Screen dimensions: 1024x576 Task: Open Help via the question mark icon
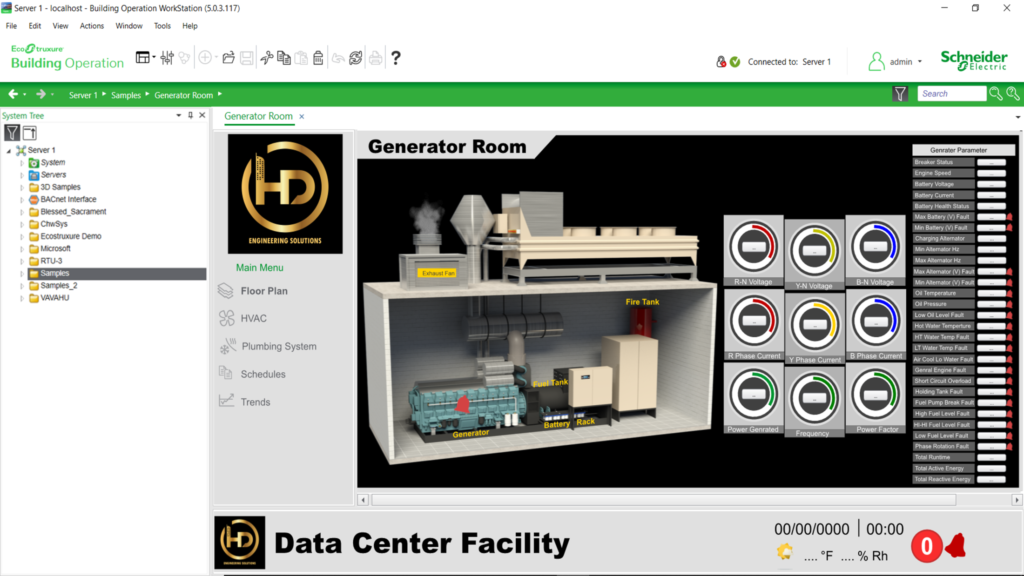(x=396, y=58)
